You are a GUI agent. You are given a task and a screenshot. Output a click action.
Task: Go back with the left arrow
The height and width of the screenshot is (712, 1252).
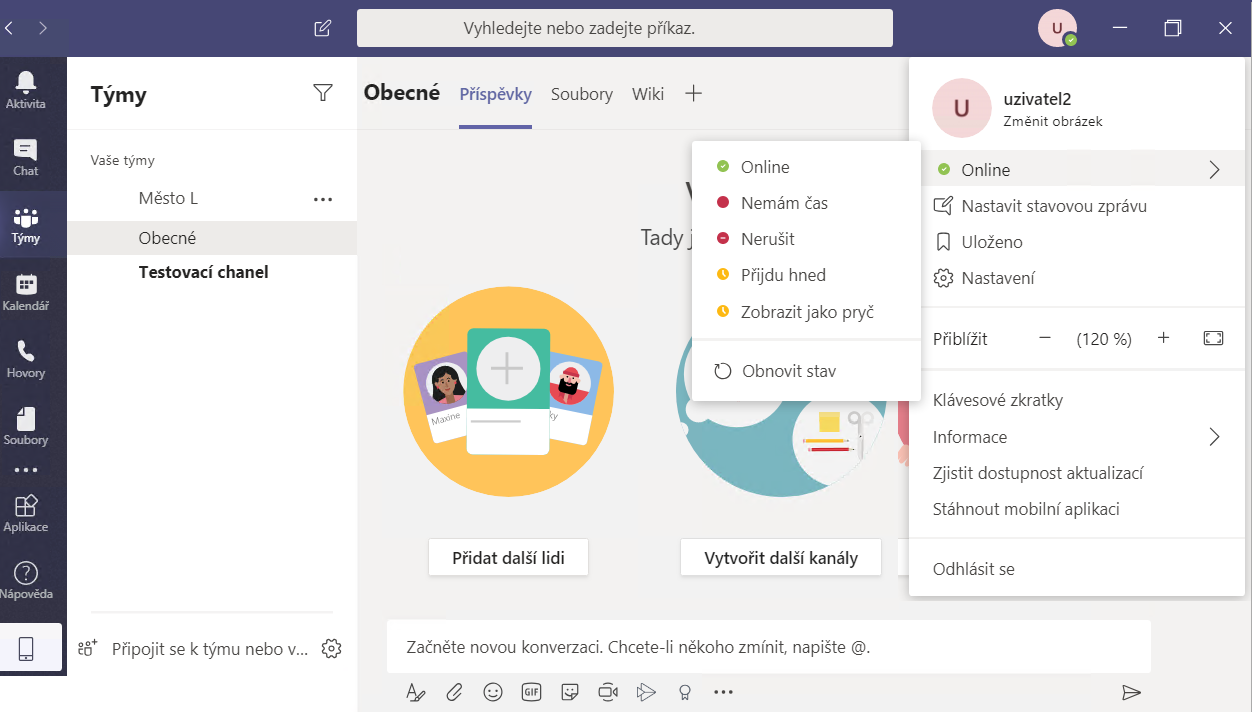coord(8,28)
